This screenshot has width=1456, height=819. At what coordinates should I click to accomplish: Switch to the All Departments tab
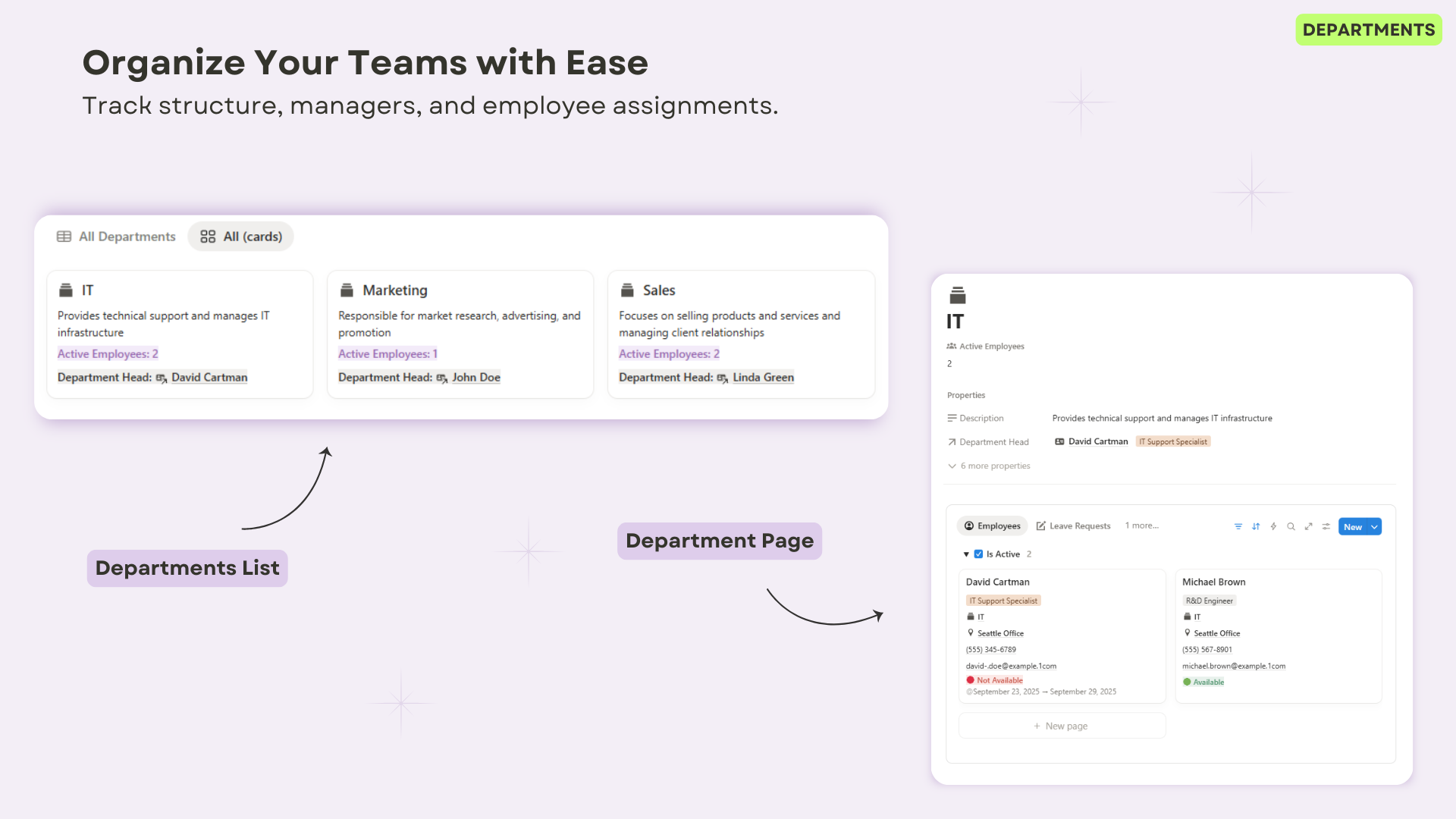116,237
